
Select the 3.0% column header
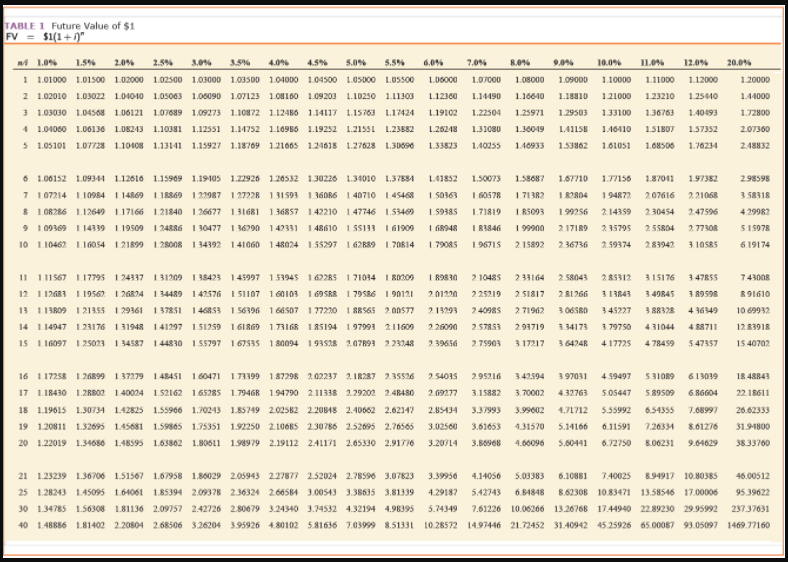point(202,63)
